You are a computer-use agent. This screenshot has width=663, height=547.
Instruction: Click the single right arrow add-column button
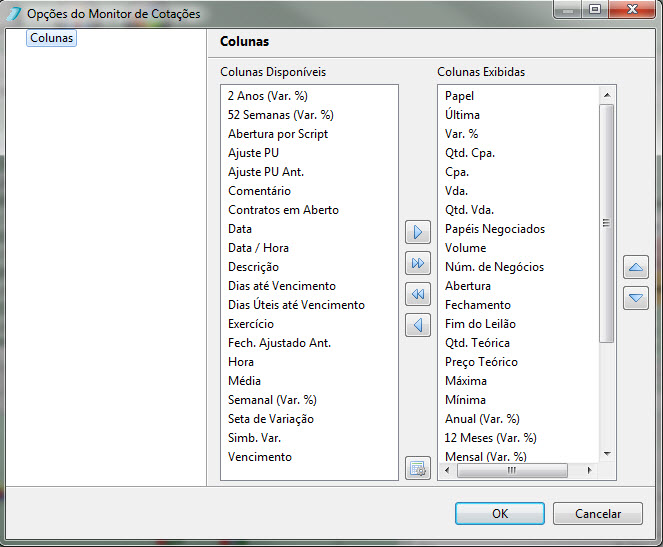click(418, 232)
